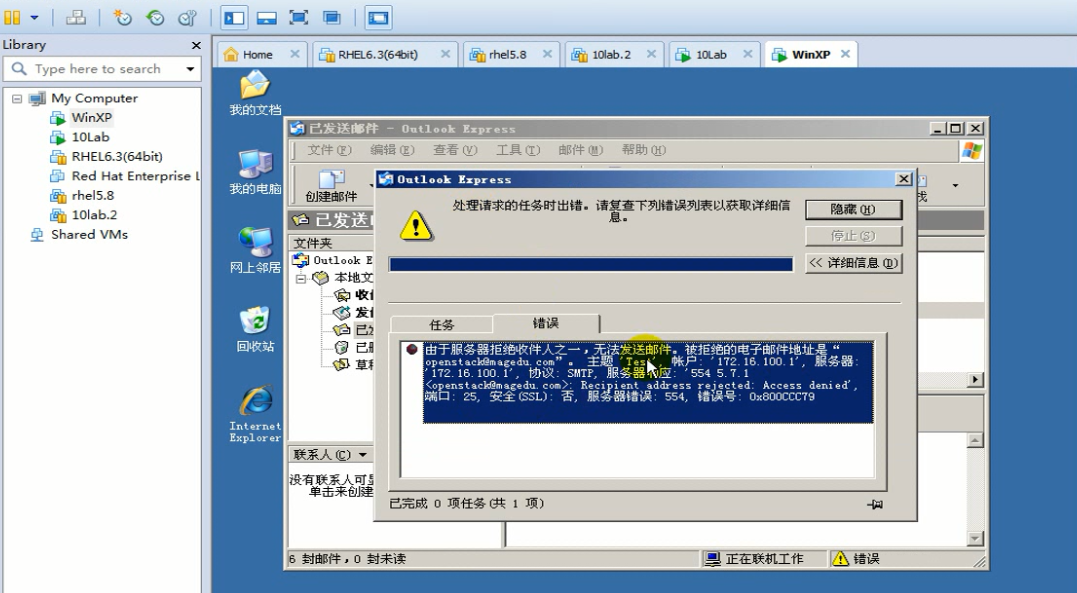Click the 停止(S) button in the dialog

point(853,236)
